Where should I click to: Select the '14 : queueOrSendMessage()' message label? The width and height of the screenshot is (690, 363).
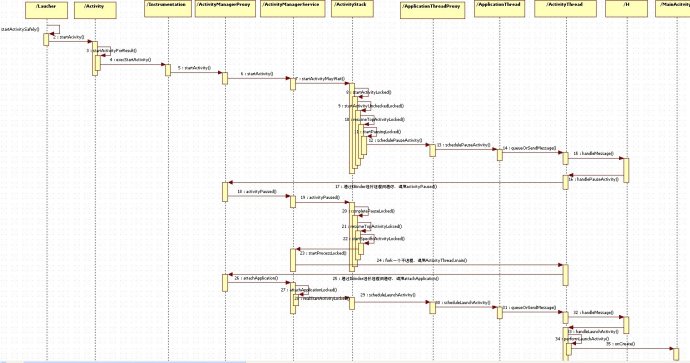tap(529, 148)
